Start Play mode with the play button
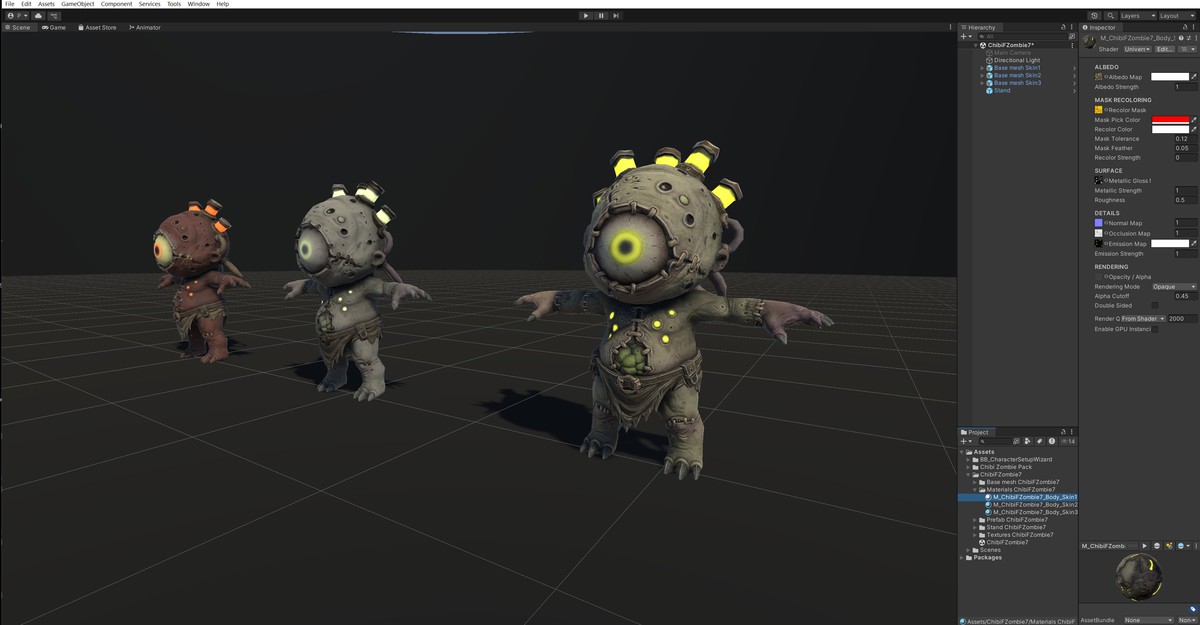The image size is (1200, 625). click(x=586, y=16)
